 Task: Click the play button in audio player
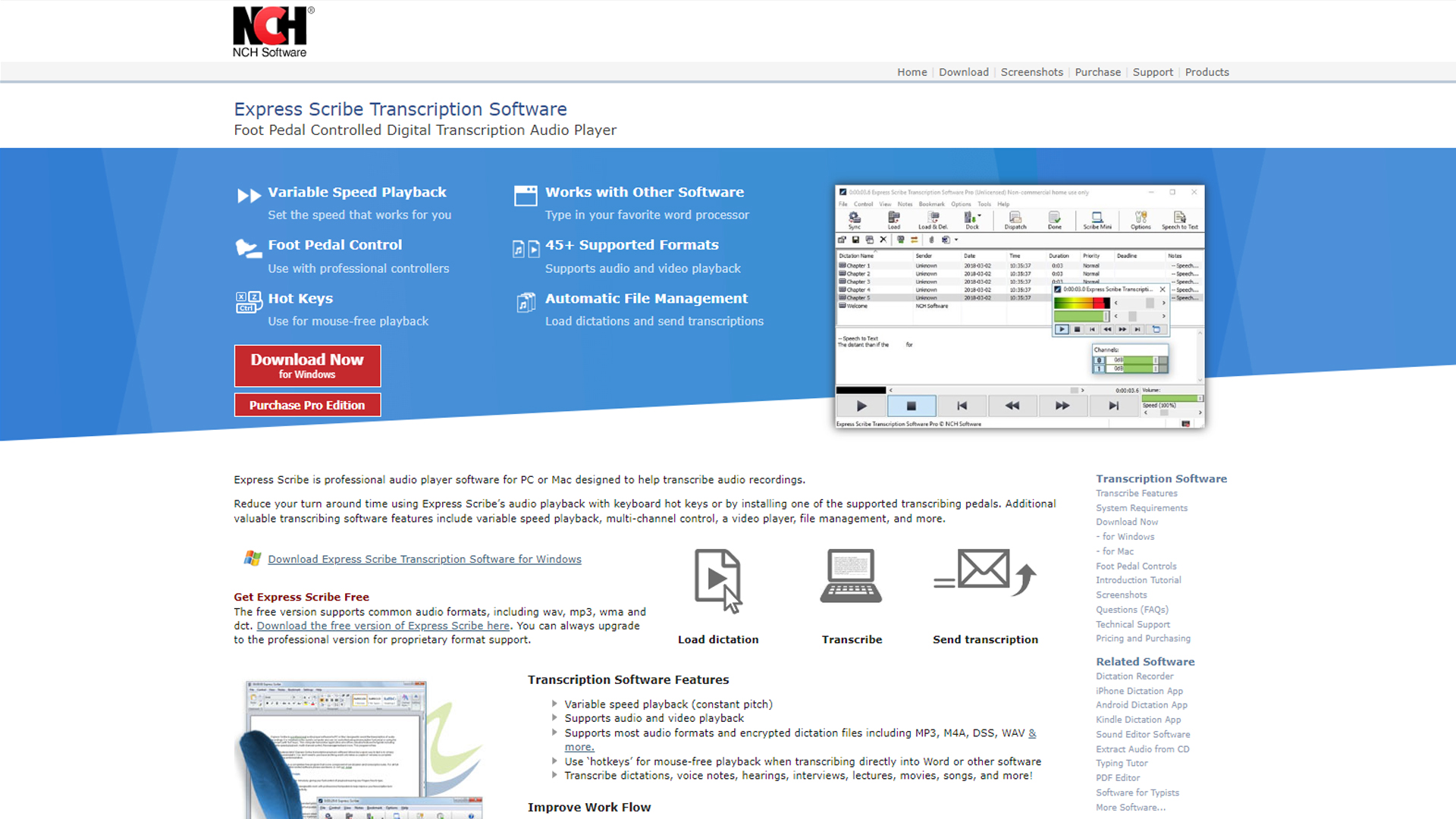(x=862, y=406)
